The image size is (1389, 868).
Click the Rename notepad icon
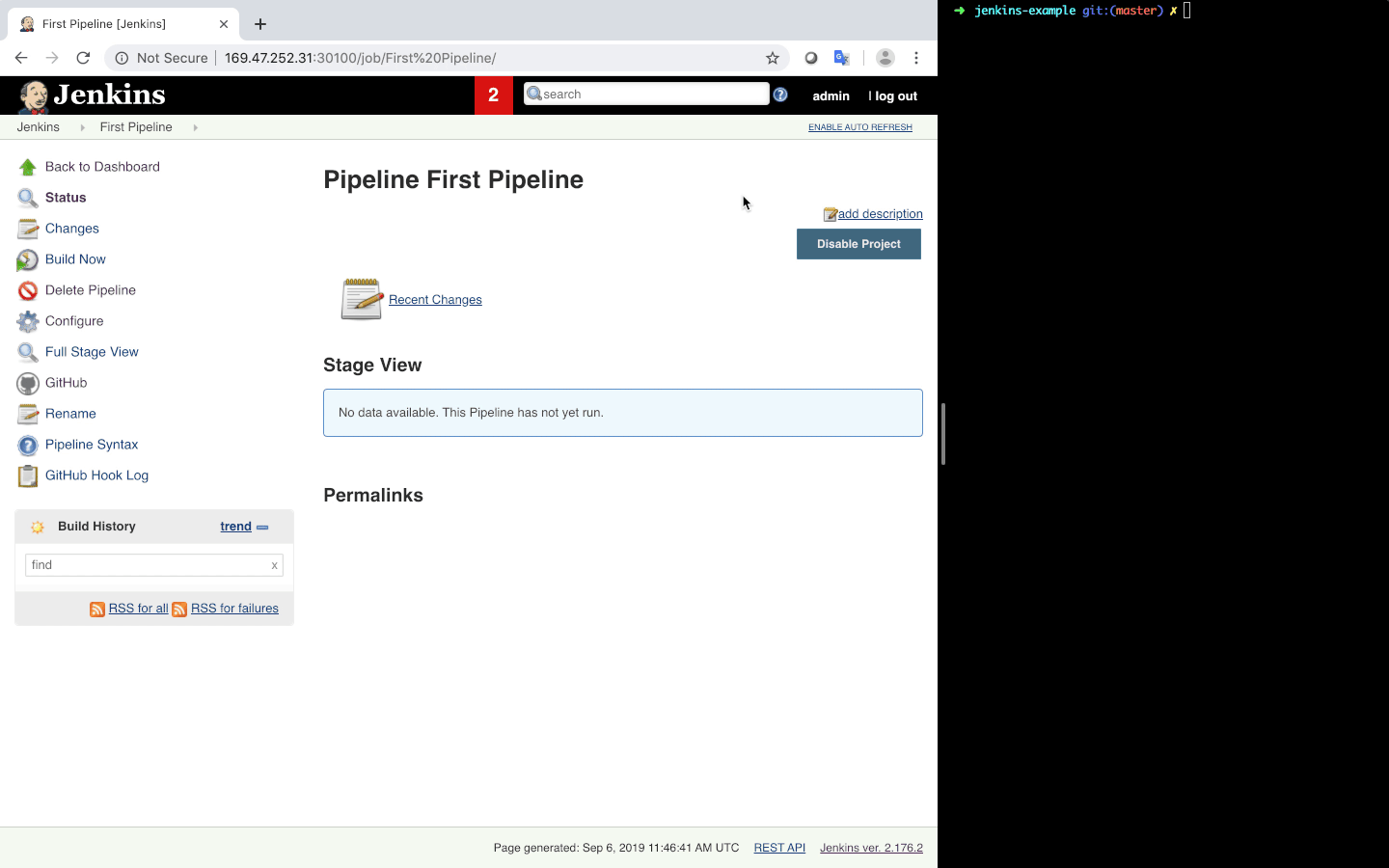click(x=28, y=414)
